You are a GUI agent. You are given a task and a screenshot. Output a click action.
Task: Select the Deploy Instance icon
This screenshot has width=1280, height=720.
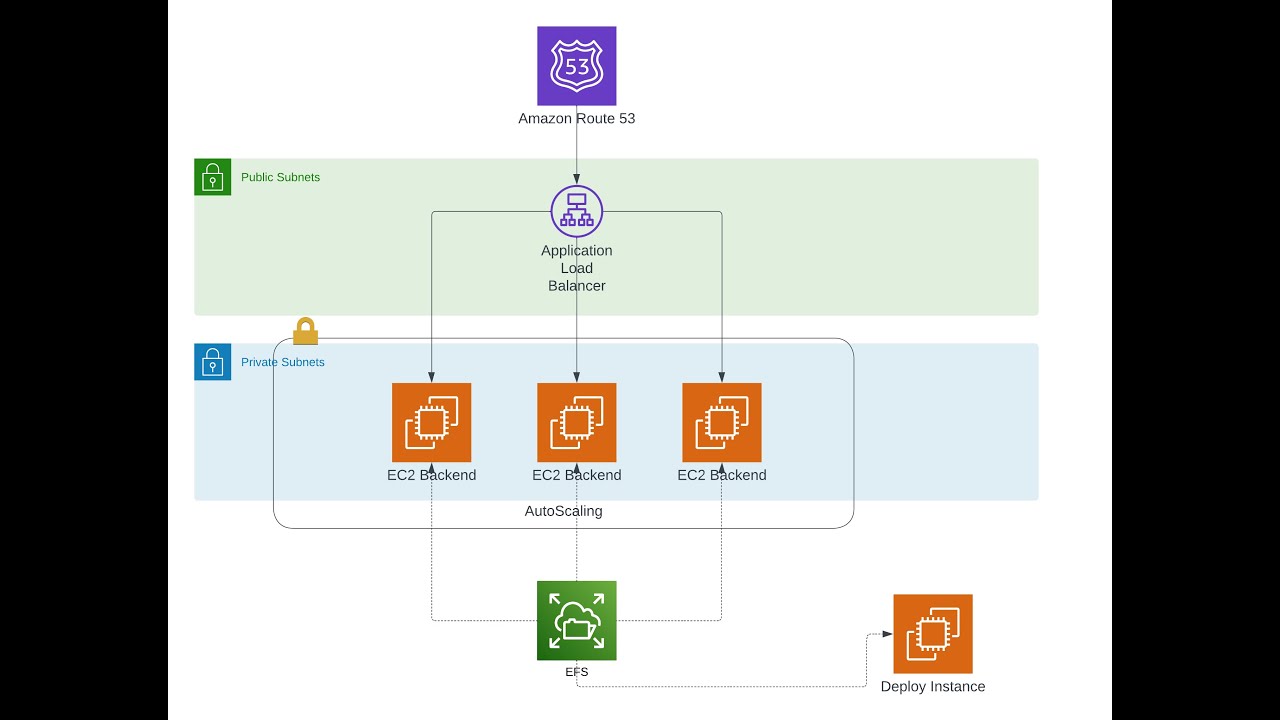coord(933,634)
